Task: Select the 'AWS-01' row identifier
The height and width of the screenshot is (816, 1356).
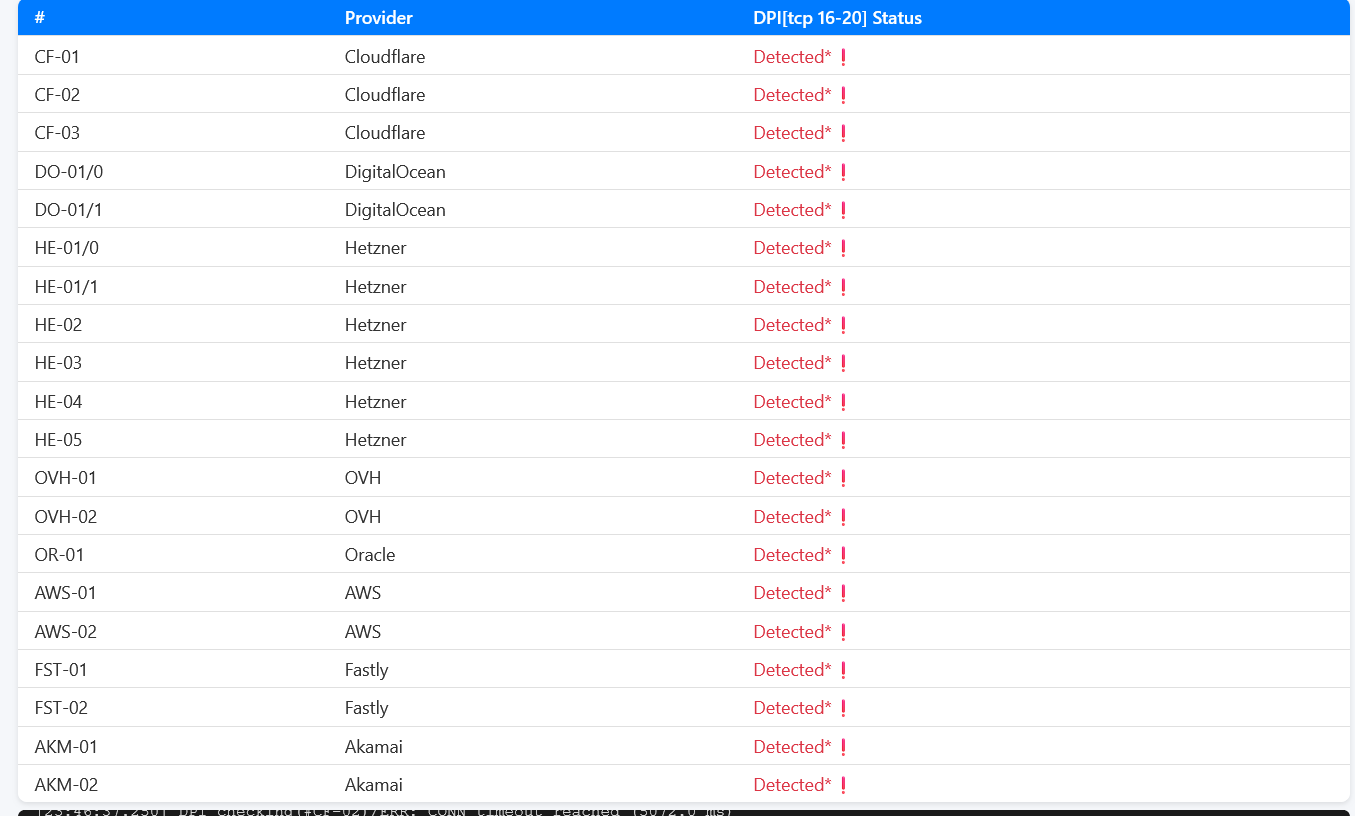Action: click(66, 593)
